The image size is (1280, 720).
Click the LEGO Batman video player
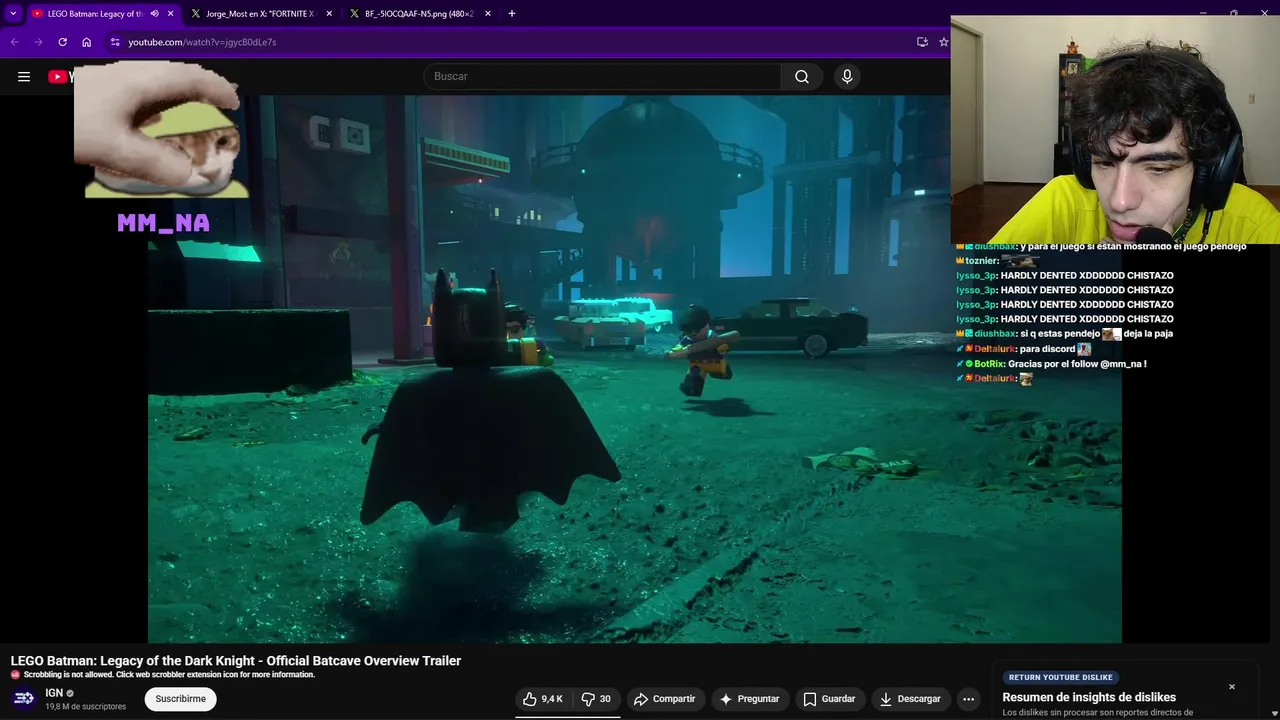pyautogui.click(x=635, y=369)
